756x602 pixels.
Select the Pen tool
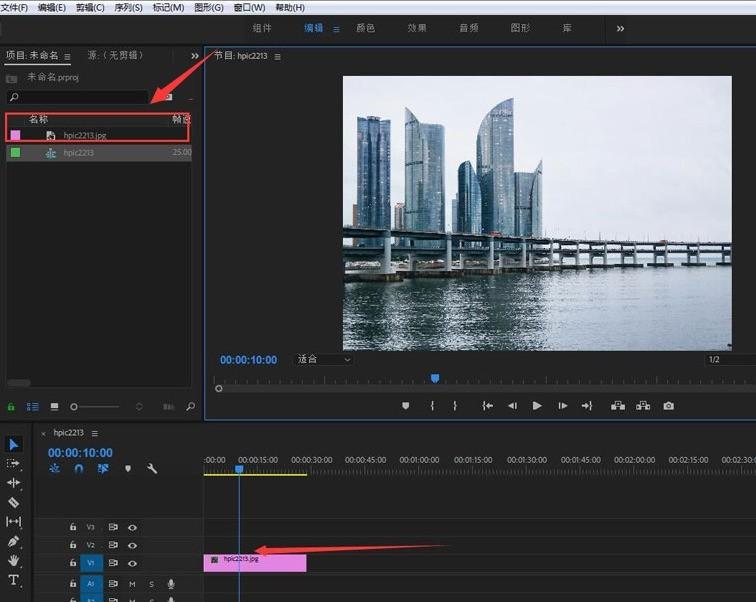(14, 541)
